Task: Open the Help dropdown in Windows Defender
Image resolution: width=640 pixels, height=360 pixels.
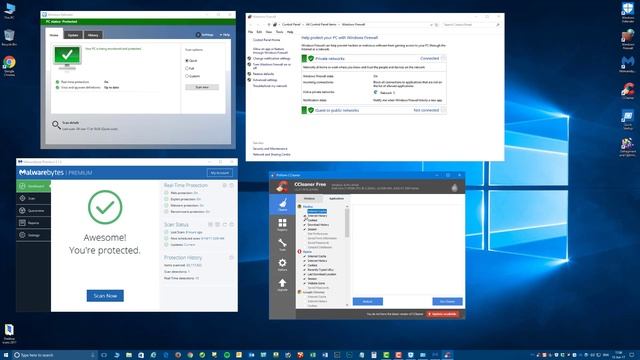Action: (x=224, y=35)
